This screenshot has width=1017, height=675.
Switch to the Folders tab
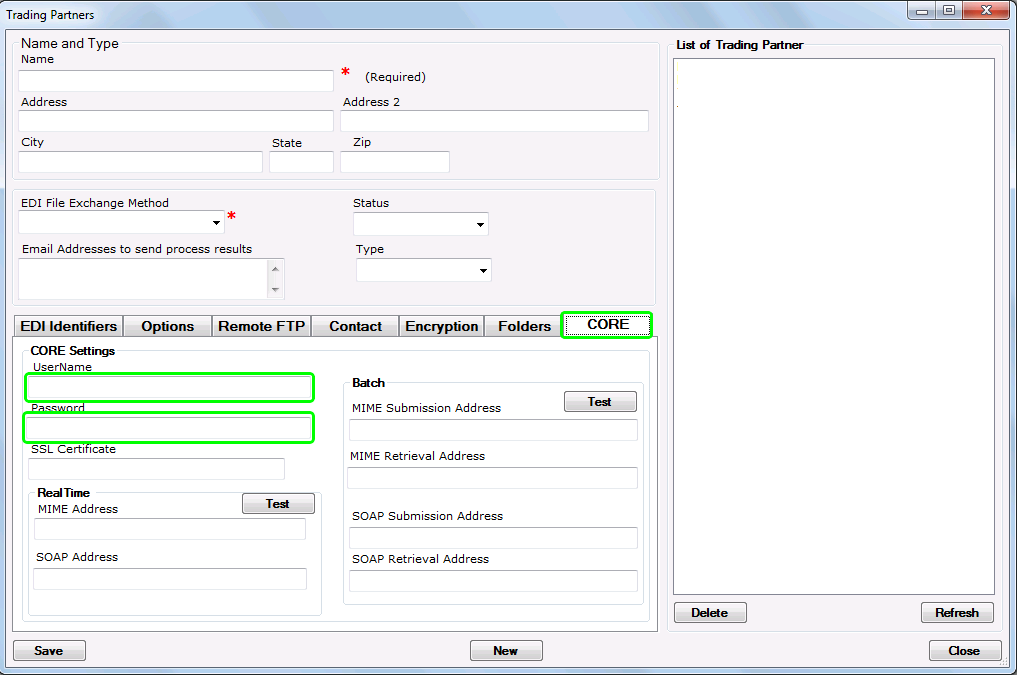tap(524, 326)
